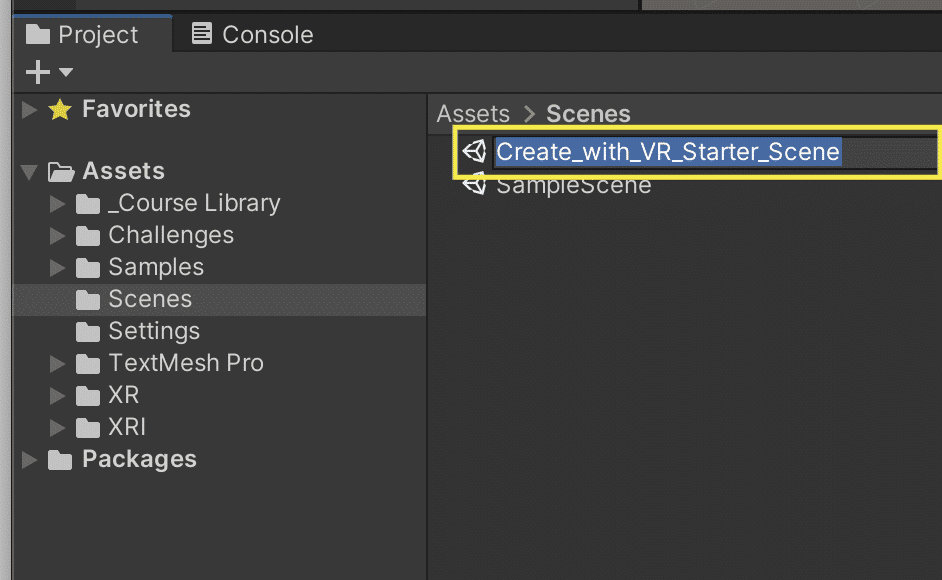
Task: Expand the Packages section
Action: [x=29, y=460]
